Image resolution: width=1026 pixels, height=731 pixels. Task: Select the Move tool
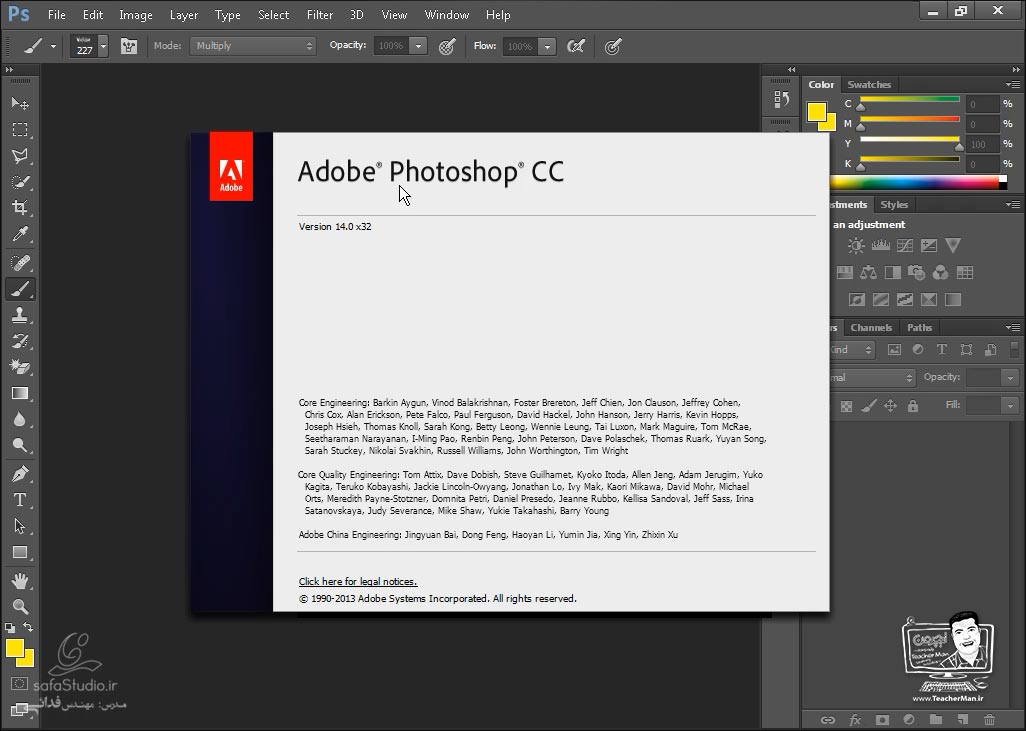[20, 103]
